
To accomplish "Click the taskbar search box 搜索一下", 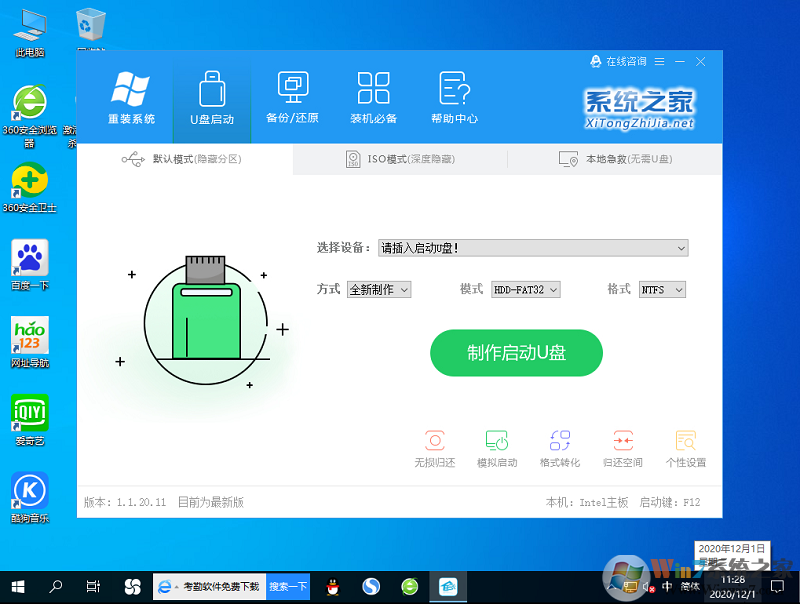I will pos(287,587).
